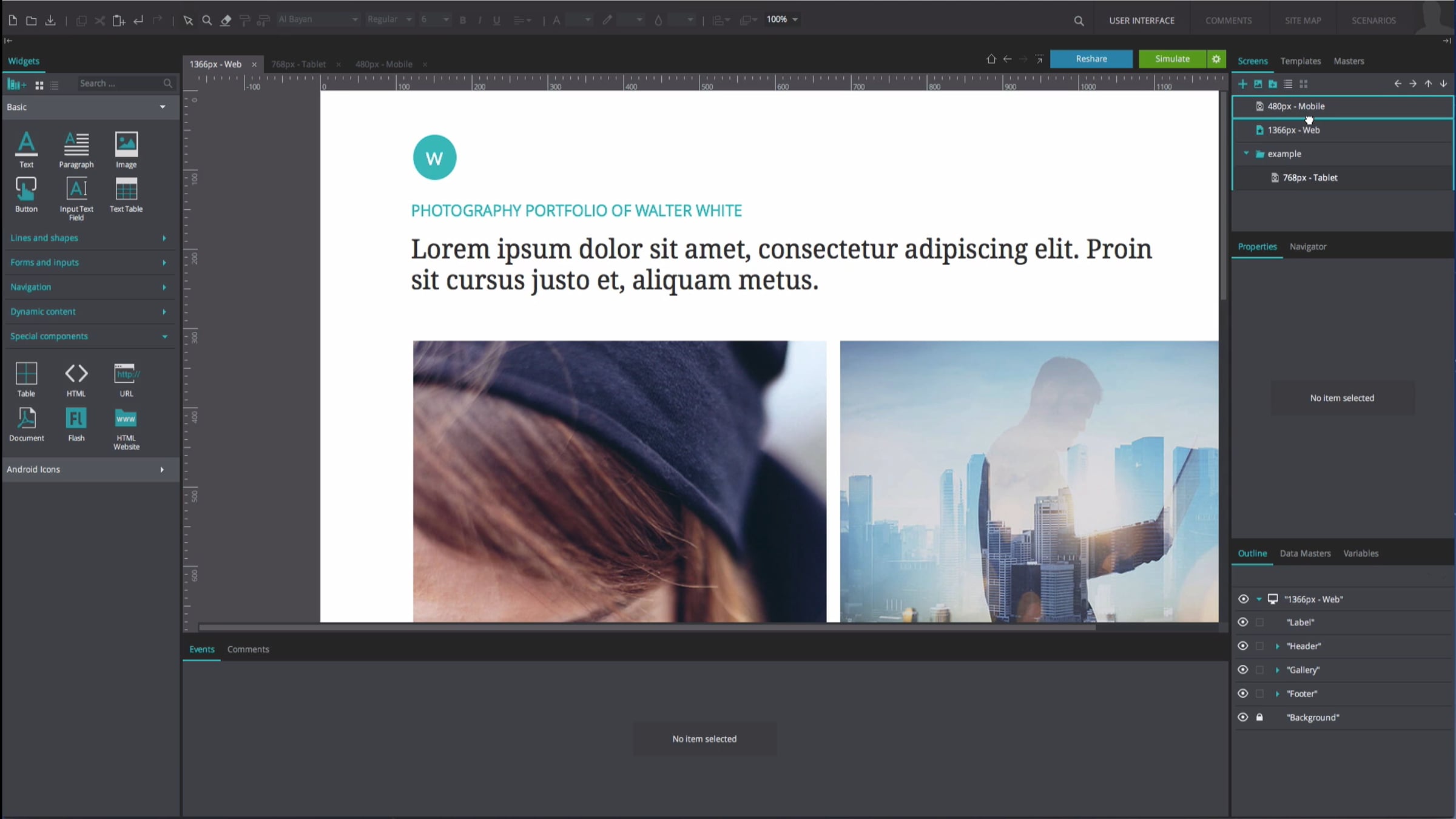Collapse Special components category
Image resolution: width=1456 pixels, height=819 pixels.
pos(164,336)
